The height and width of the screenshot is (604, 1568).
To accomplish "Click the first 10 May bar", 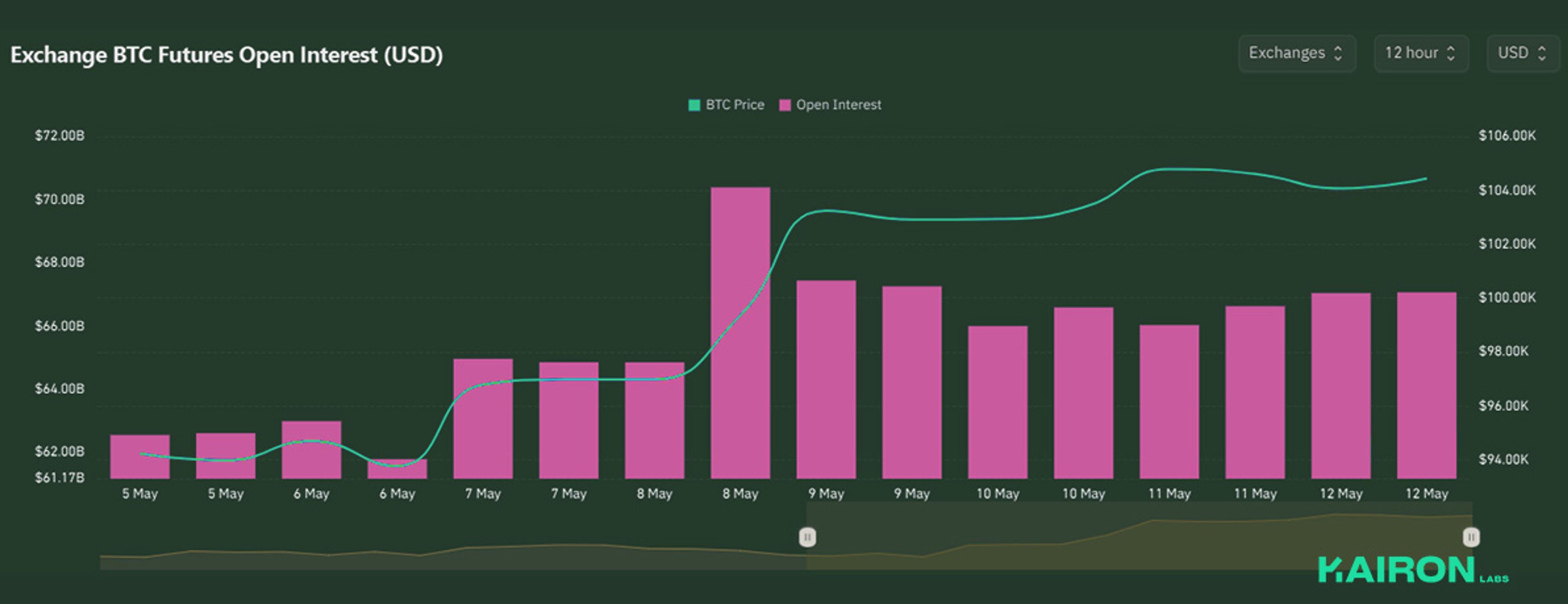I will coord(998,402).
